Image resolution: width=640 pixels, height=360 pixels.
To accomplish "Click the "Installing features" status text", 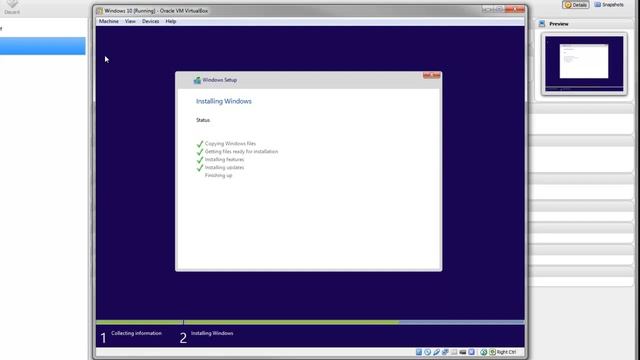I will 224,160.
